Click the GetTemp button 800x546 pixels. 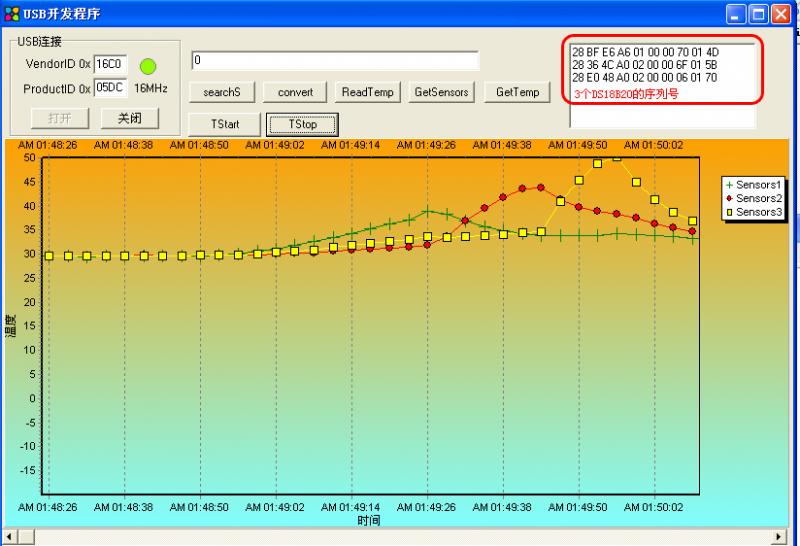click(x=518, y=92)
